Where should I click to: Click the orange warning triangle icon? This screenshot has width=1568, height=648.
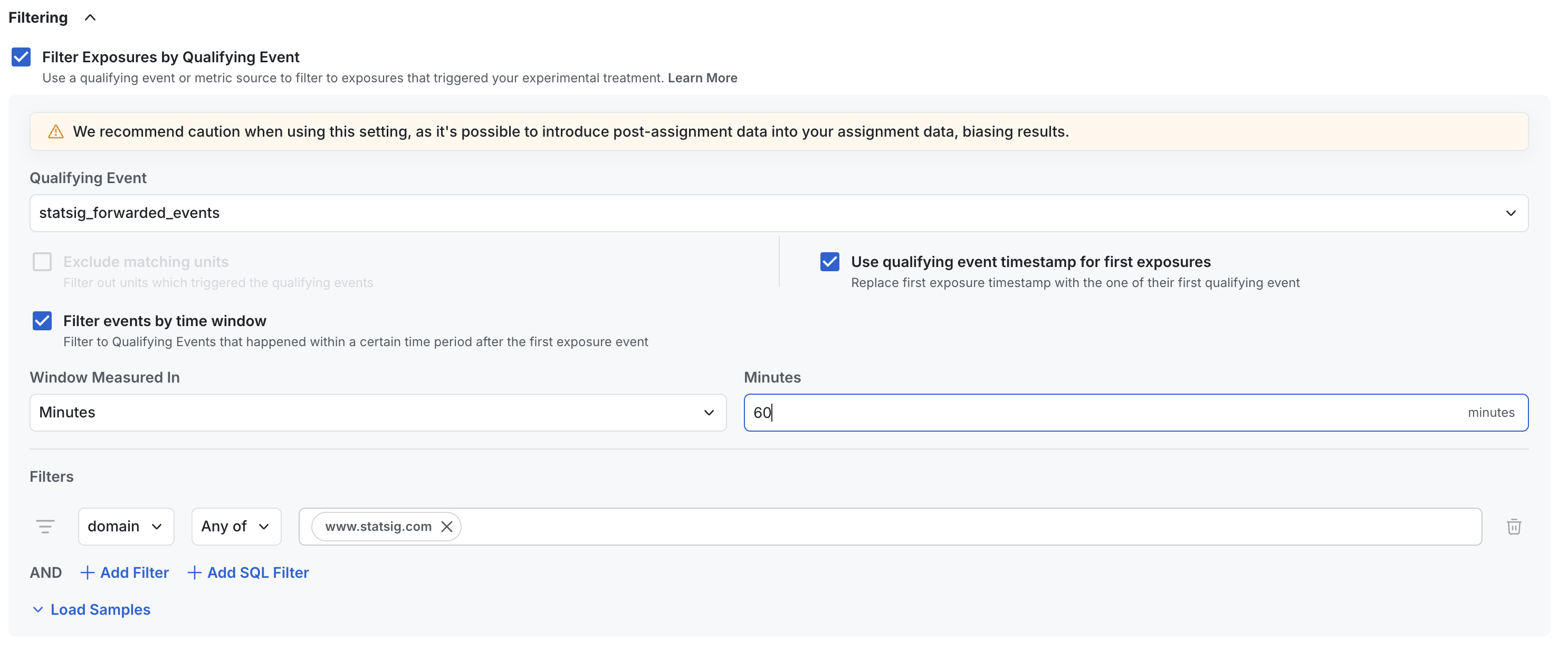[x=56, y=131]
